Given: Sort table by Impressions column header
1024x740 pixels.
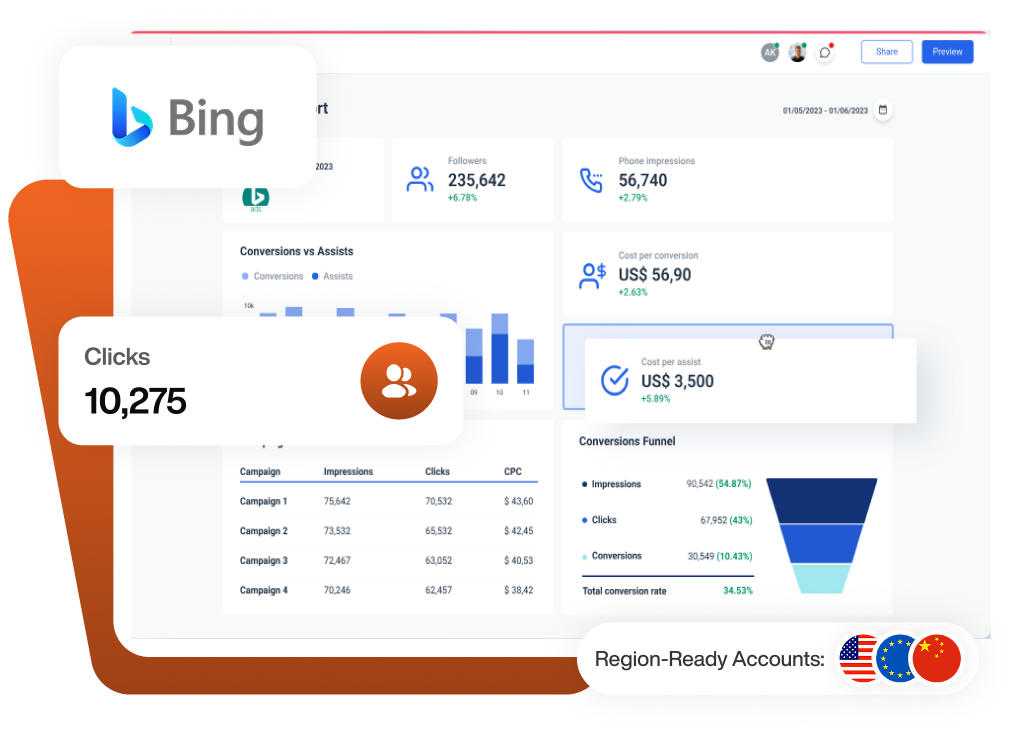Looking at the screenshot, I should [x=348, y=471].
